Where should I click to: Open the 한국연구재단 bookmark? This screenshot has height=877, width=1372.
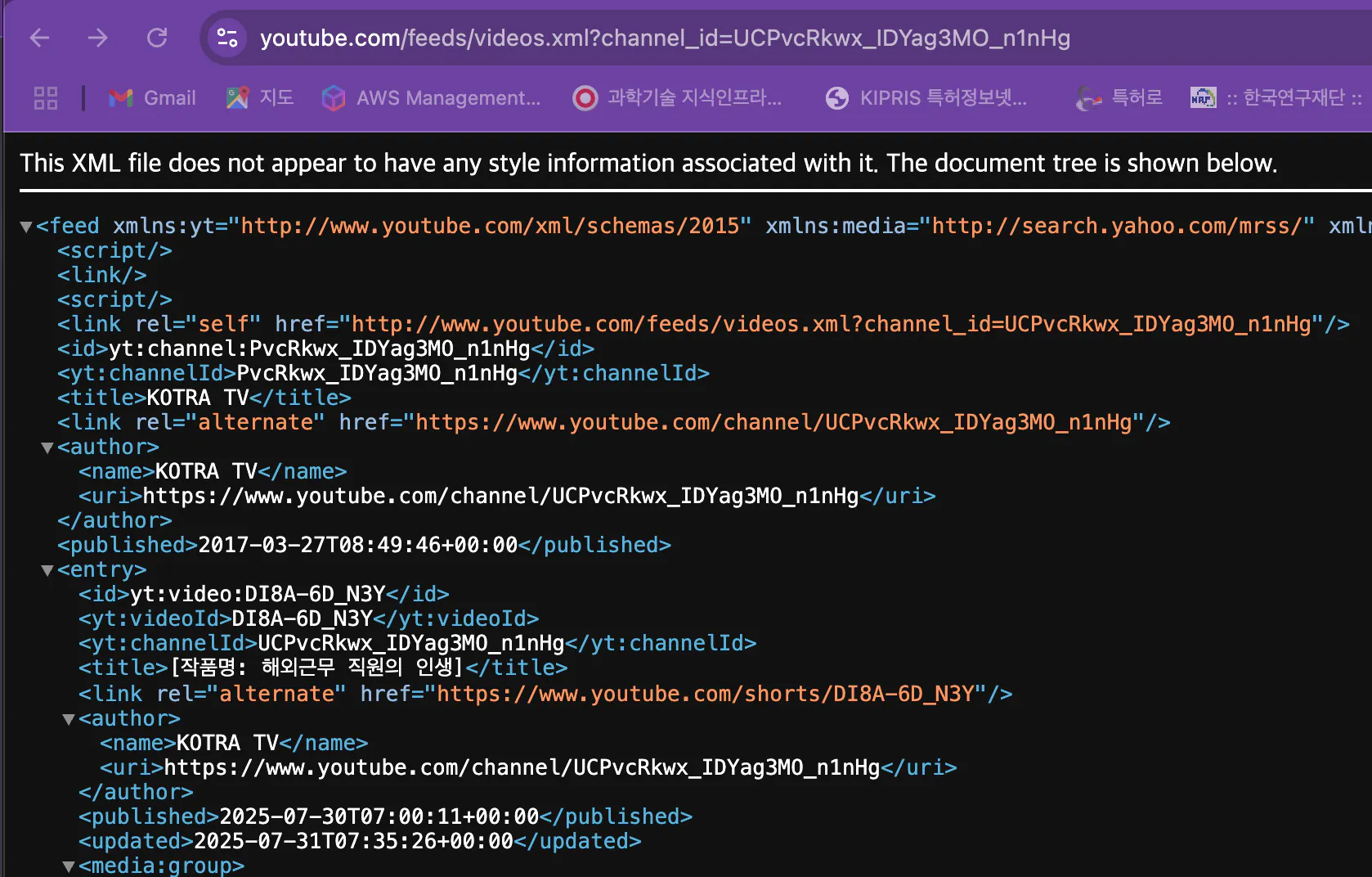click(x=1277, y=98)
